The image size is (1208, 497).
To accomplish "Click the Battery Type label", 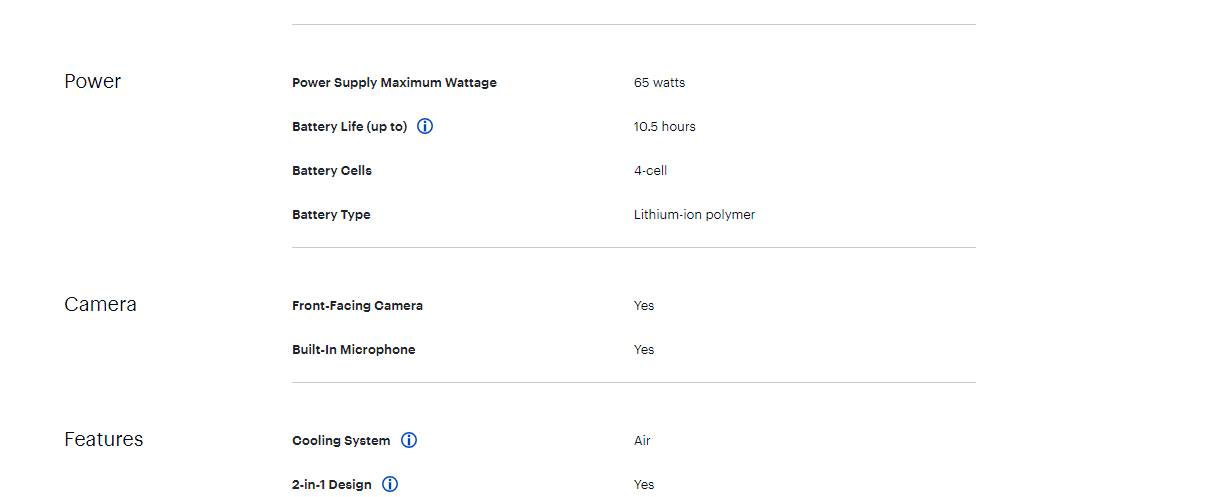I will click(x=331, y=214).
